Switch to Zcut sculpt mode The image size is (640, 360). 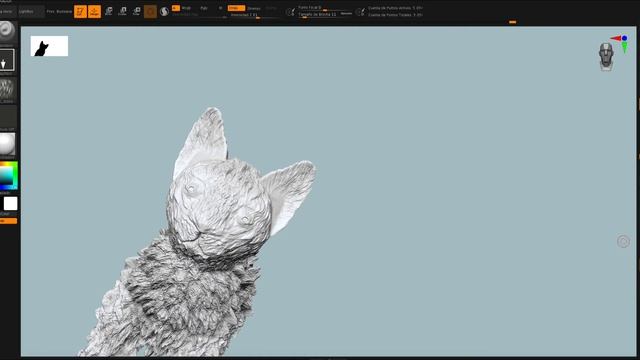coord(271,8)
